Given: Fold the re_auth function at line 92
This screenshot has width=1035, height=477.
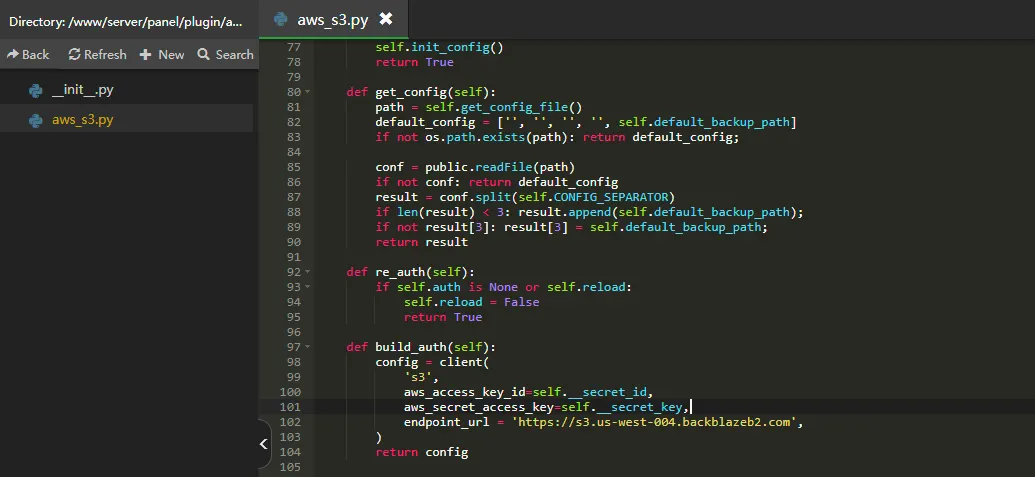Looking at the screenshot, I should 308,272.
